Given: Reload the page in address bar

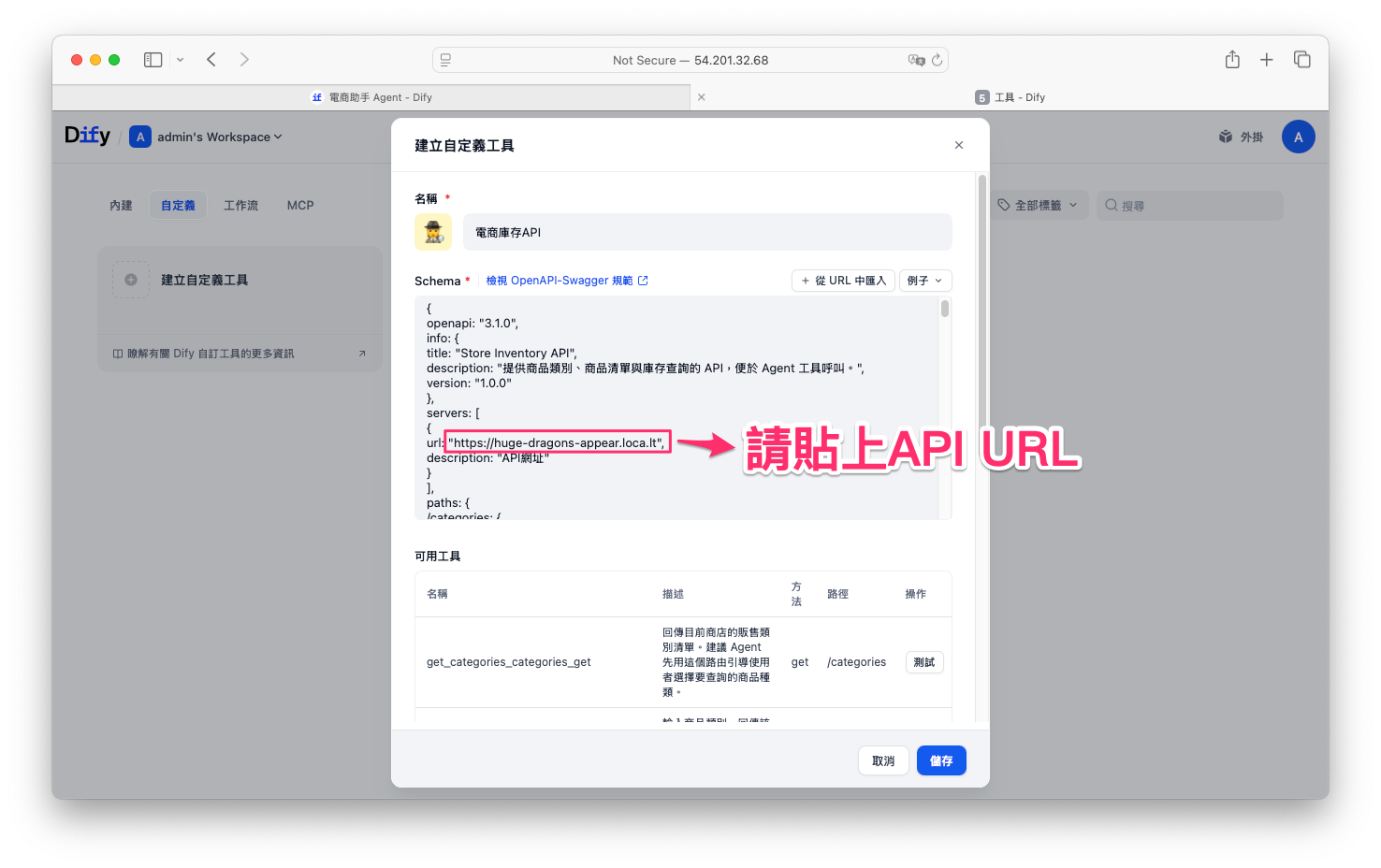Looking at the screenshot, I should pyautogui.click(x=937, y=60).
